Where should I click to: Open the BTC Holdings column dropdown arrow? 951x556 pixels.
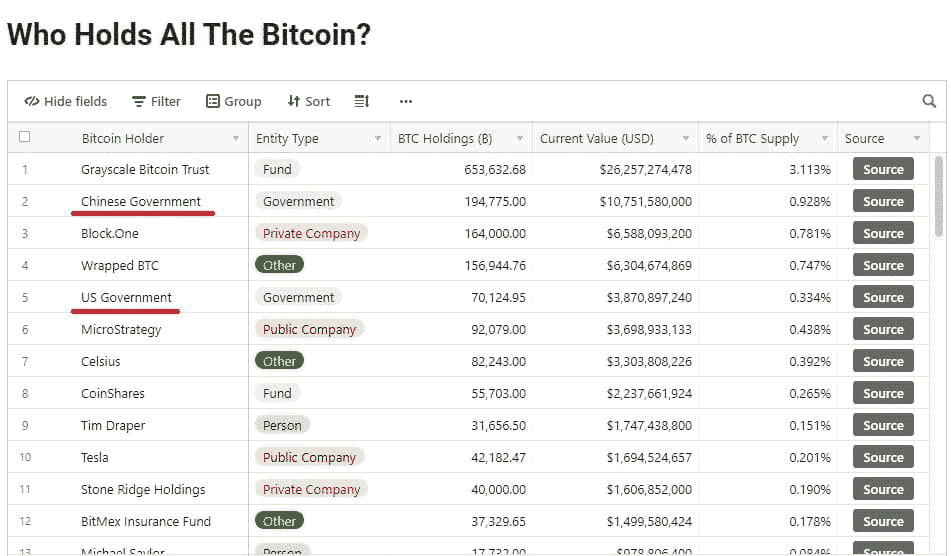[520, 138]
